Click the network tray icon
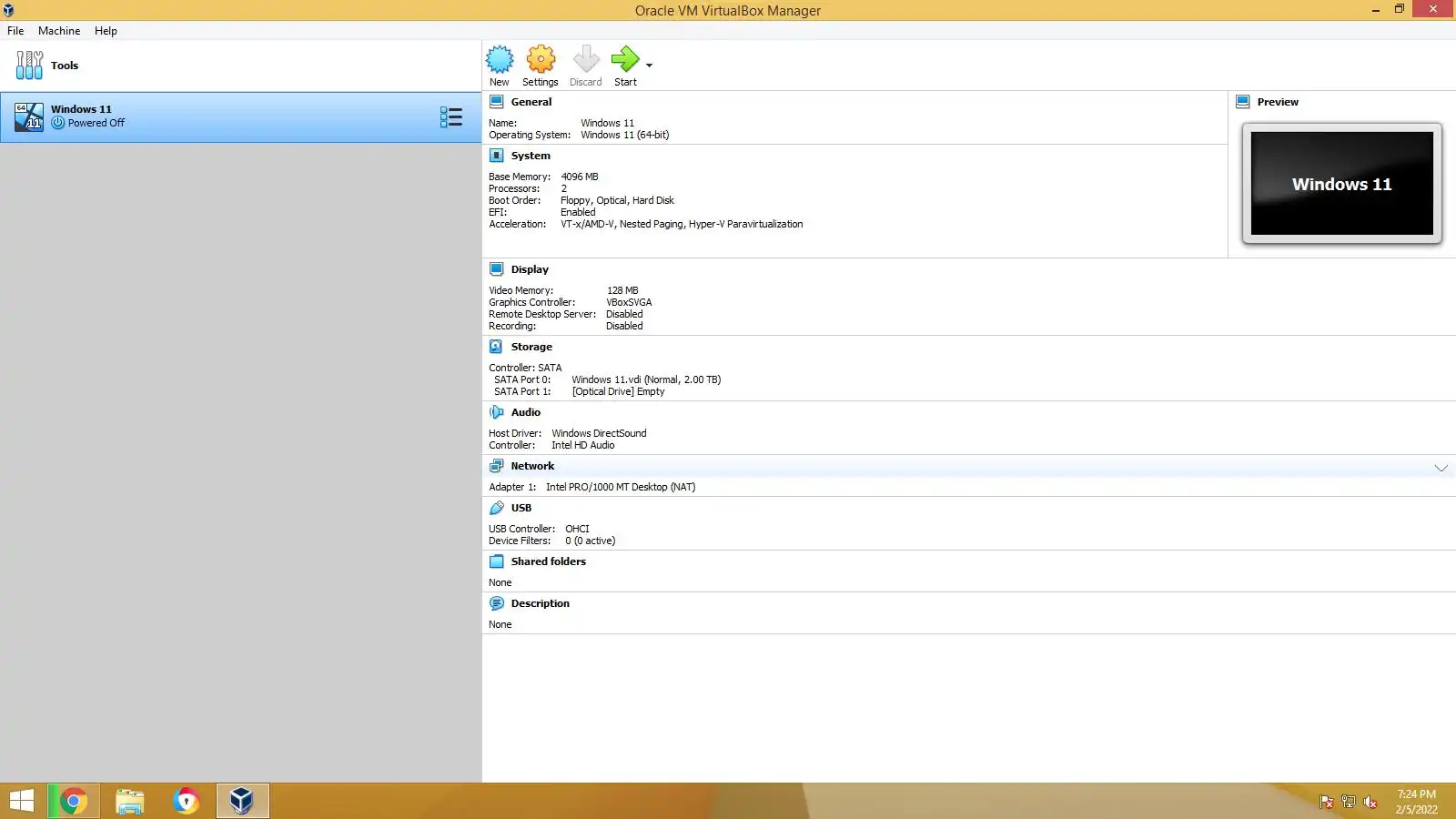Viewport: 1456px width, 819px height. (1349, 802)
